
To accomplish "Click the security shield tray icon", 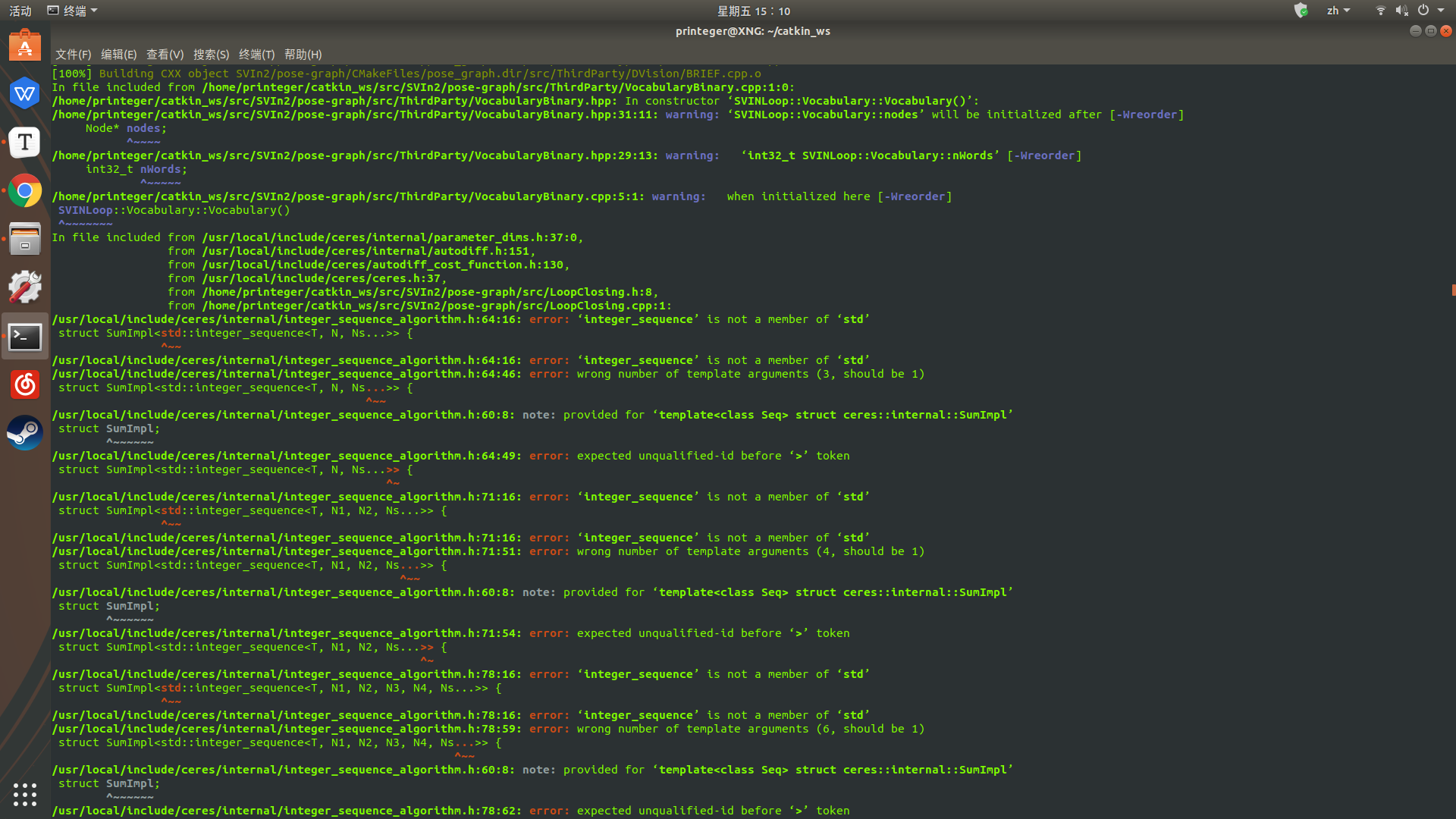I will click(x=1301, y=11).
